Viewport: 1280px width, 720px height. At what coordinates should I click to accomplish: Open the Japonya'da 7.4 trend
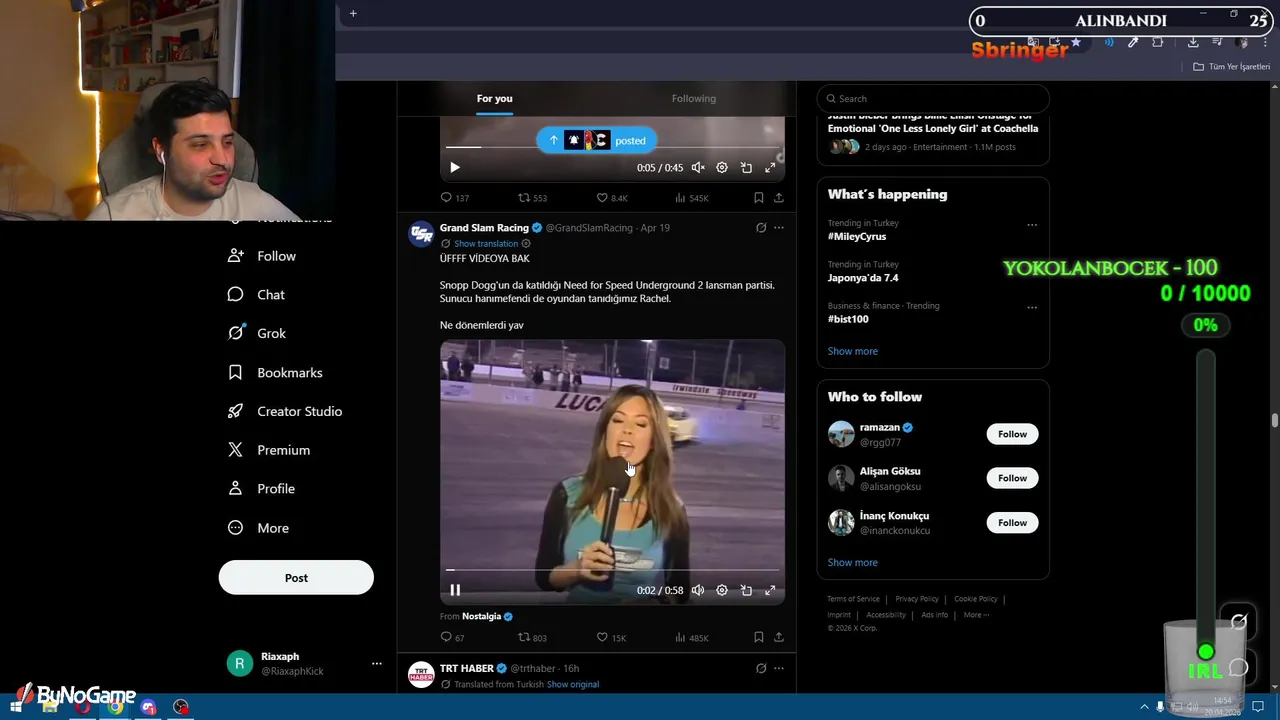point(863,278)
